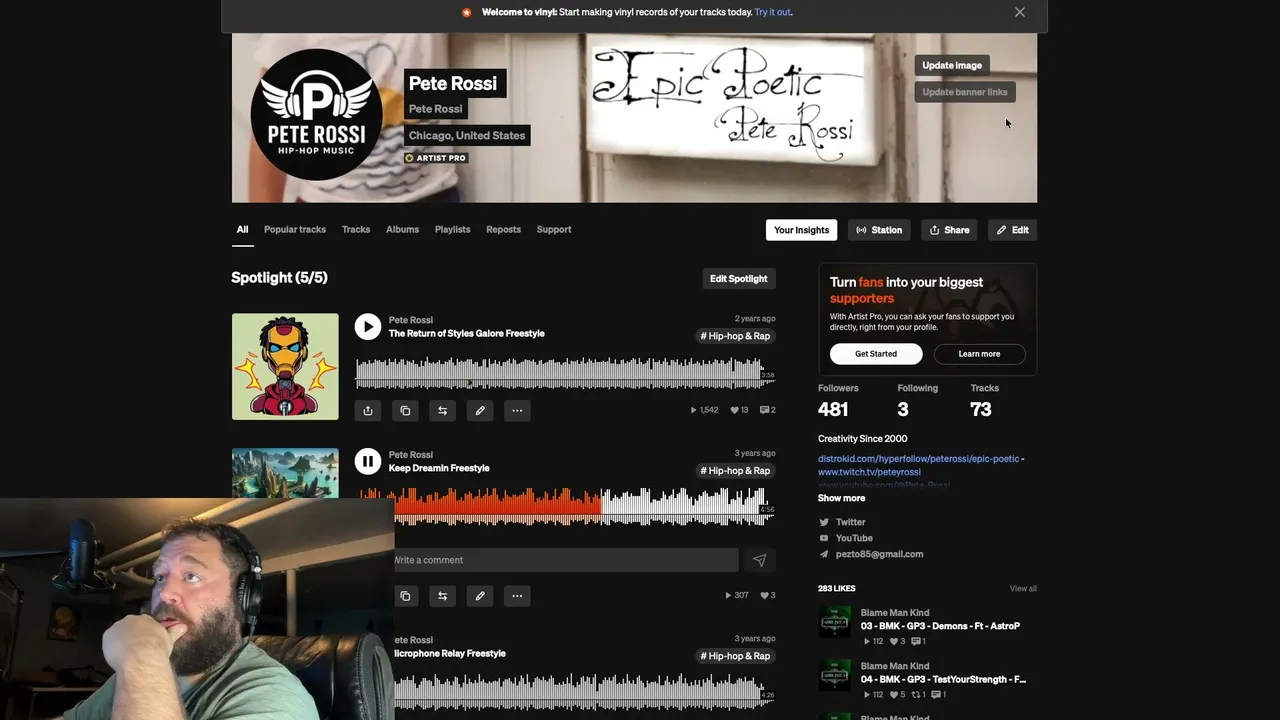Image resolution: width=1280 pixels, height=720 pixels.
Task: Click heart count on TestYourStrength liked track
Action: (x=895, y=695)
